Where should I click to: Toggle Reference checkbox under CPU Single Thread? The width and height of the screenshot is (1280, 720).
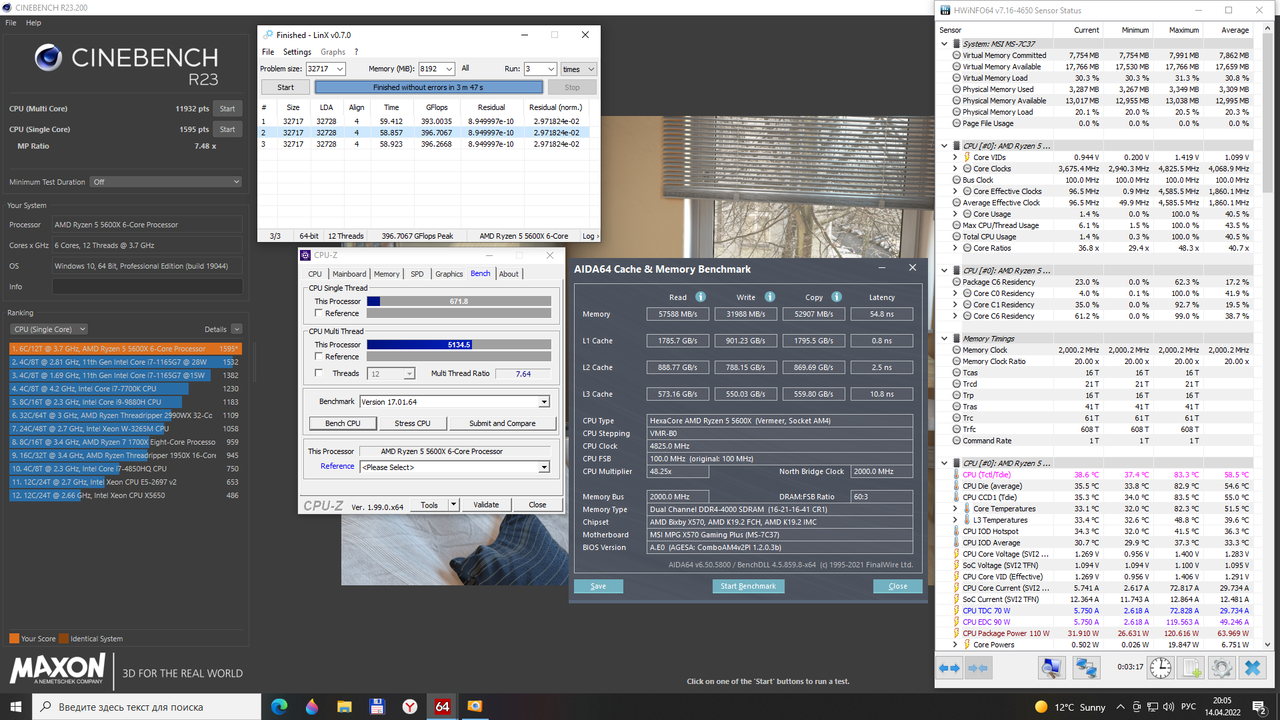319,313
